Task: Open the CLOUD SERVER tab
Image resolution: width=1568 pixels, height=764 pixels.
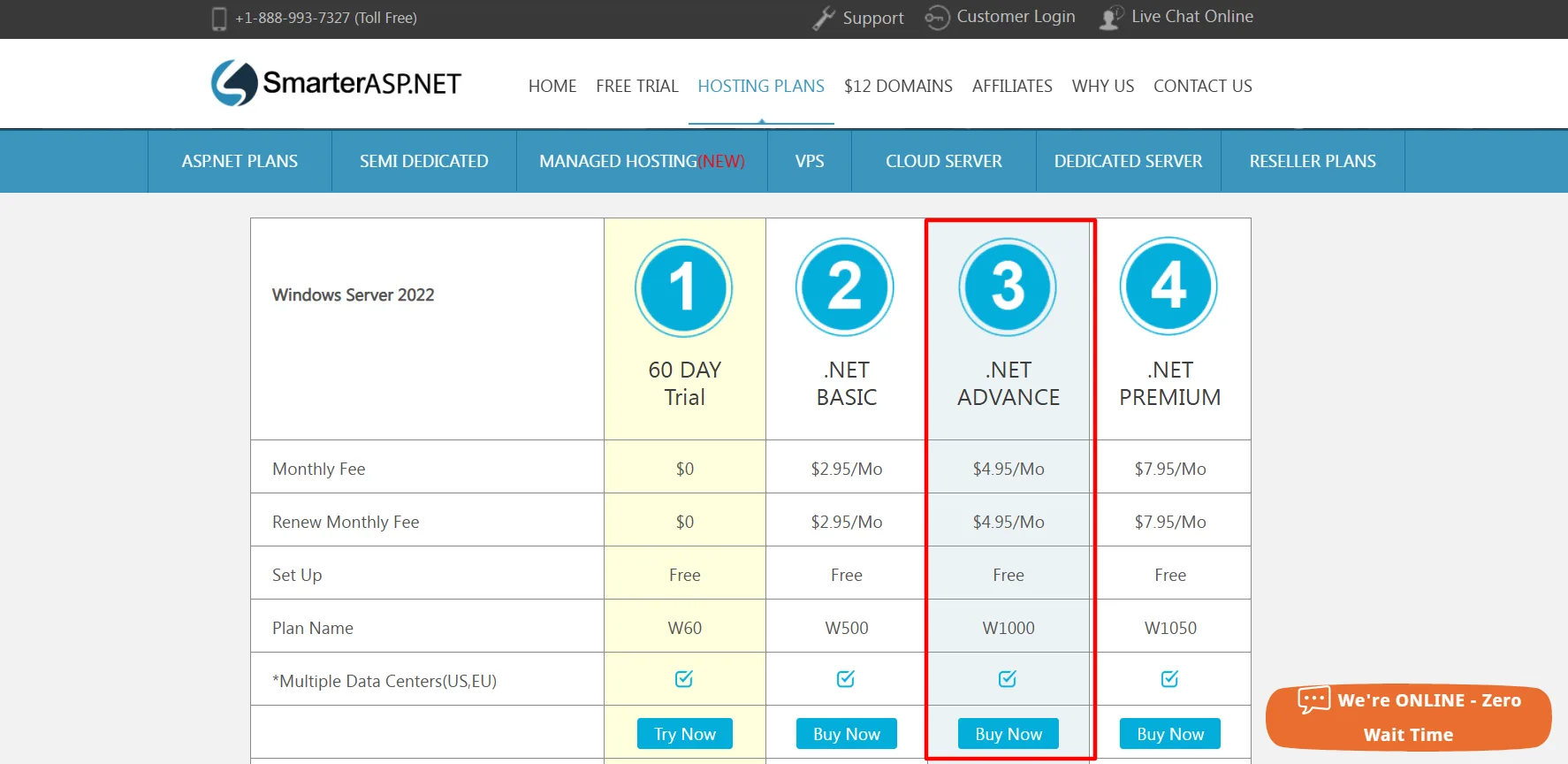Action: click(x=944, y=161)
